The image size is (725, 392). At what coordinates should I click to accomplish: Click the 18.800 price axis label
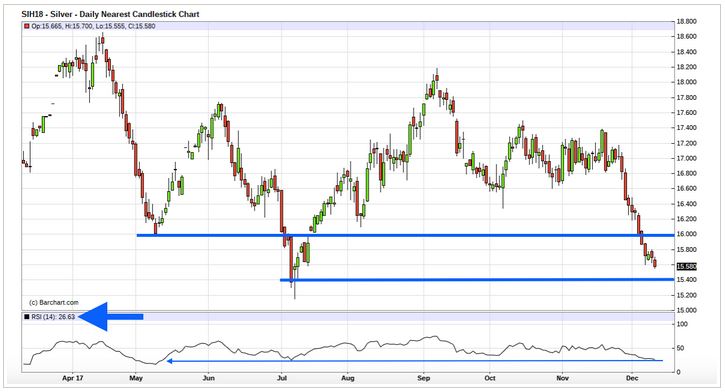[687, 21]
